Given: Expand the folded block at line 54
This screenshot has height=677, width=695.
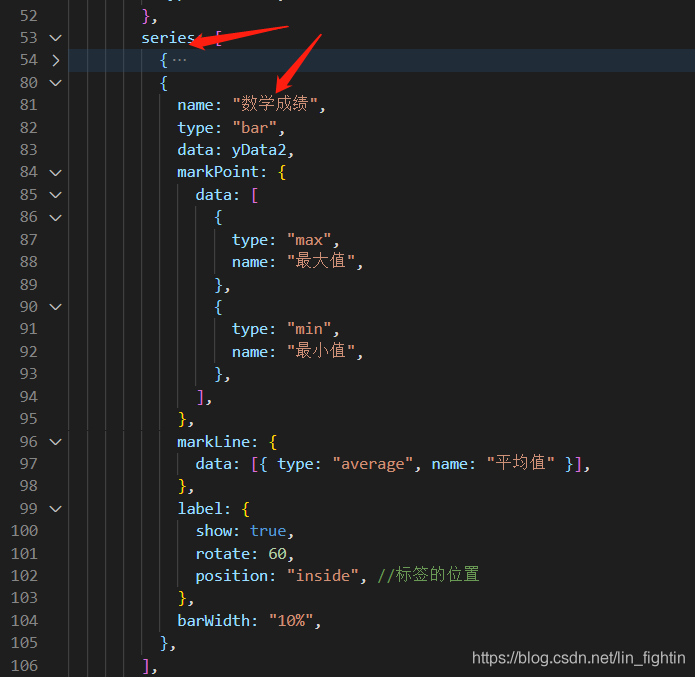Looking at the screenshot, I should point(55,60).
